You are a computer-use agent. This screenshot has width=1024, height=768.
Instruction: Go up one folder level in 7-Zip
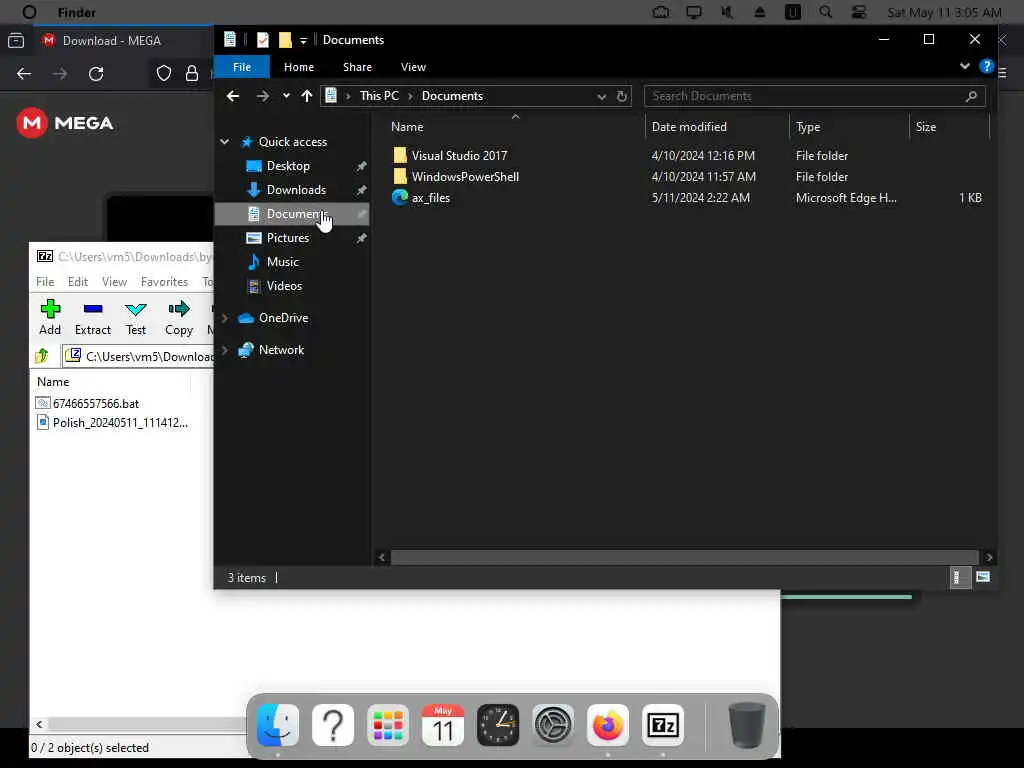pos(42,356)
